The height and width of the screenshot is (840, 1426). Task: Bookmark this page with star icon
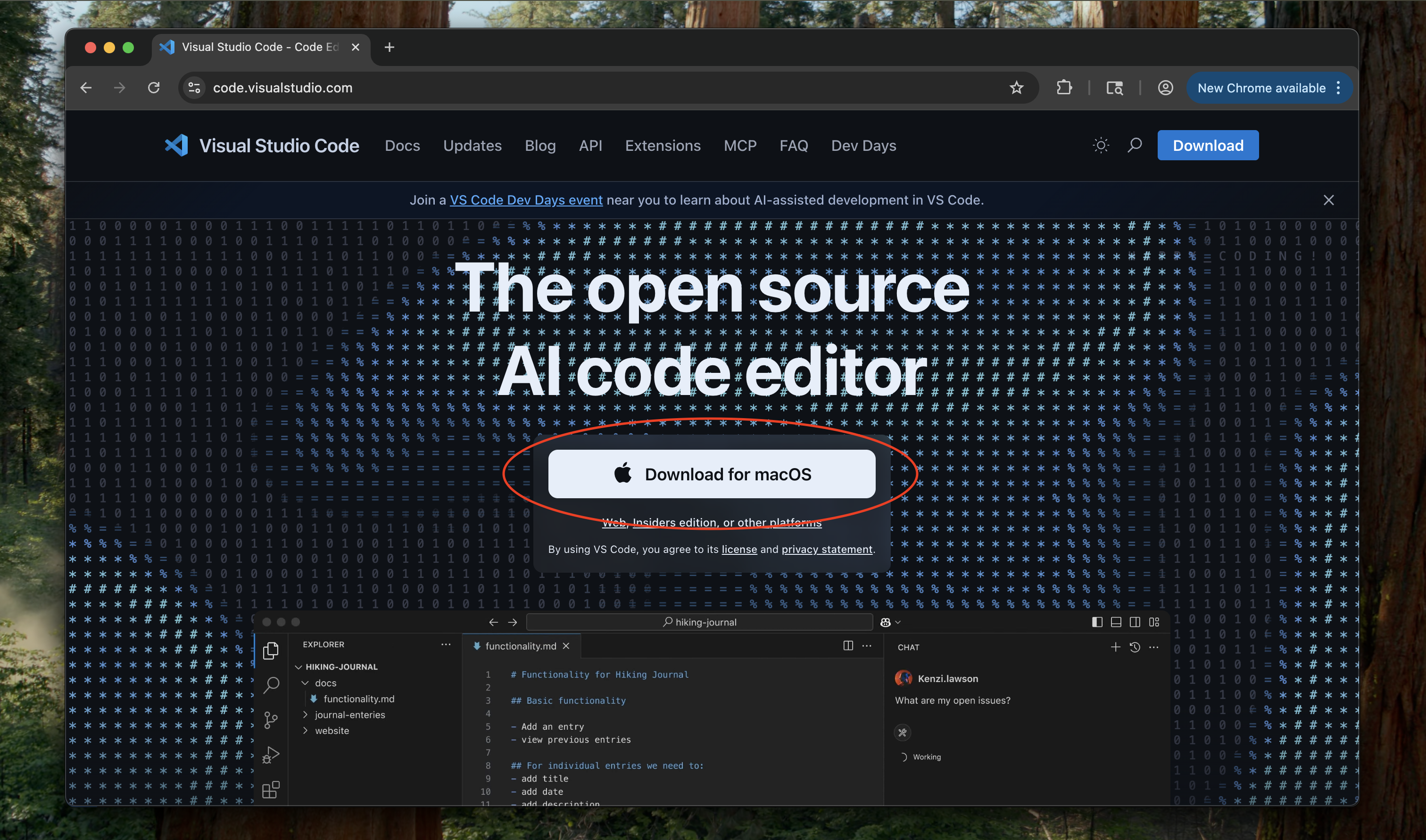[x=1016, y=88]
